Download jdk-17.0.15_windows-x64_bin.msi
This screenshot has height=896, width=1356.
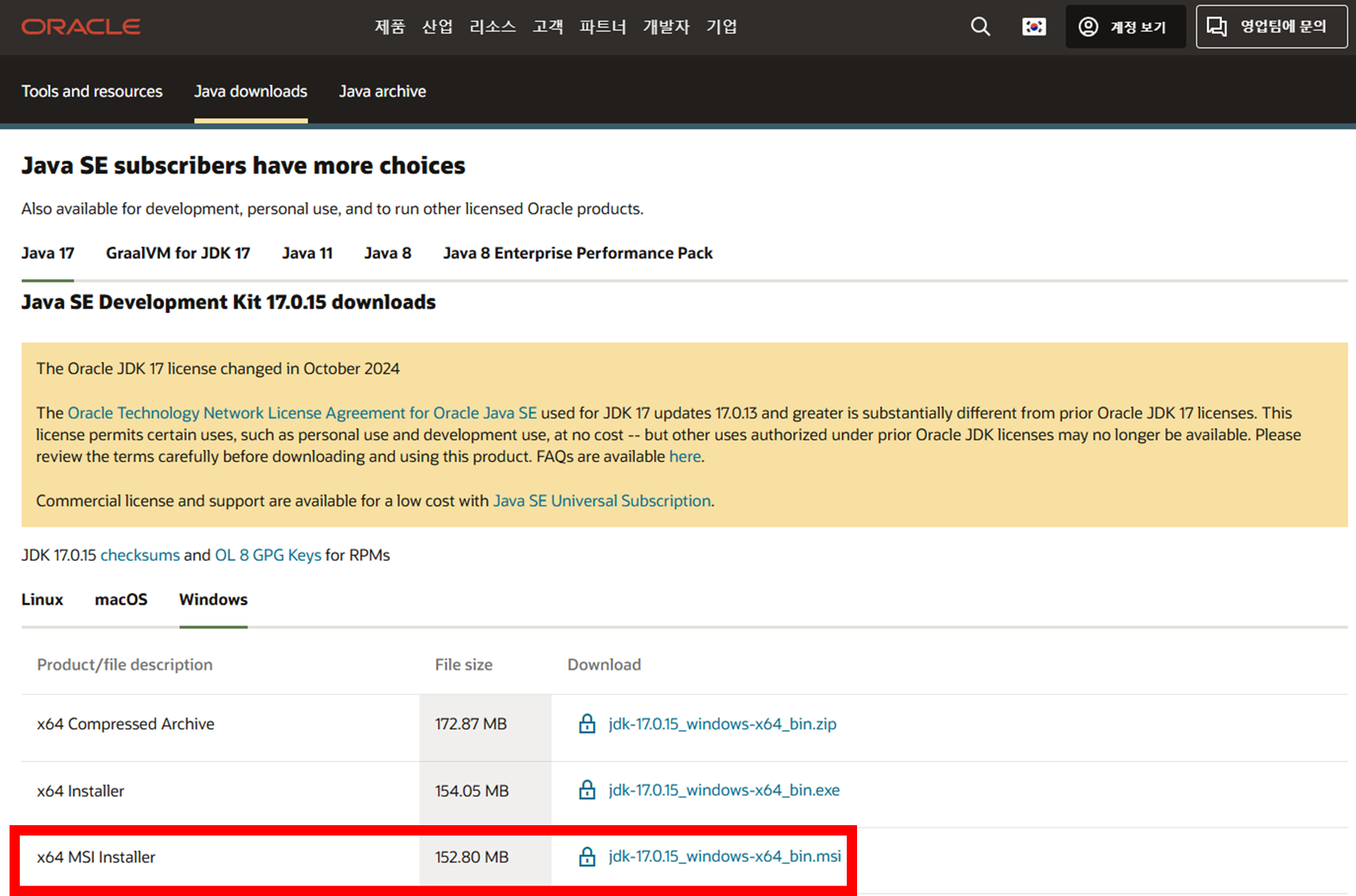coord(725,856)
